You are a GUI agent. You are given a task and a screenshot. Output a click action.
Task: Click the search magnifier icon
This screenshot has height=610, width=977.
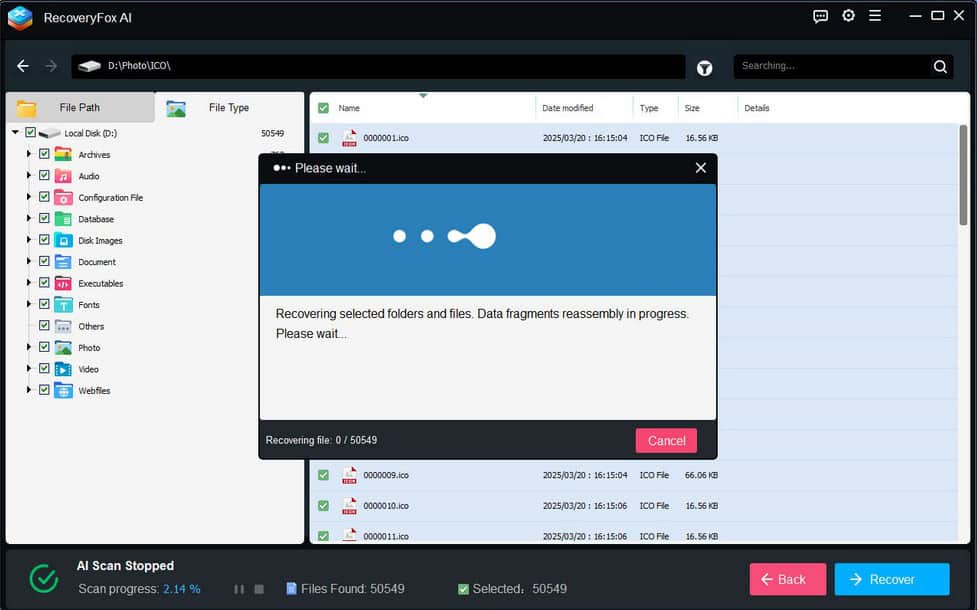pos(940,67)
